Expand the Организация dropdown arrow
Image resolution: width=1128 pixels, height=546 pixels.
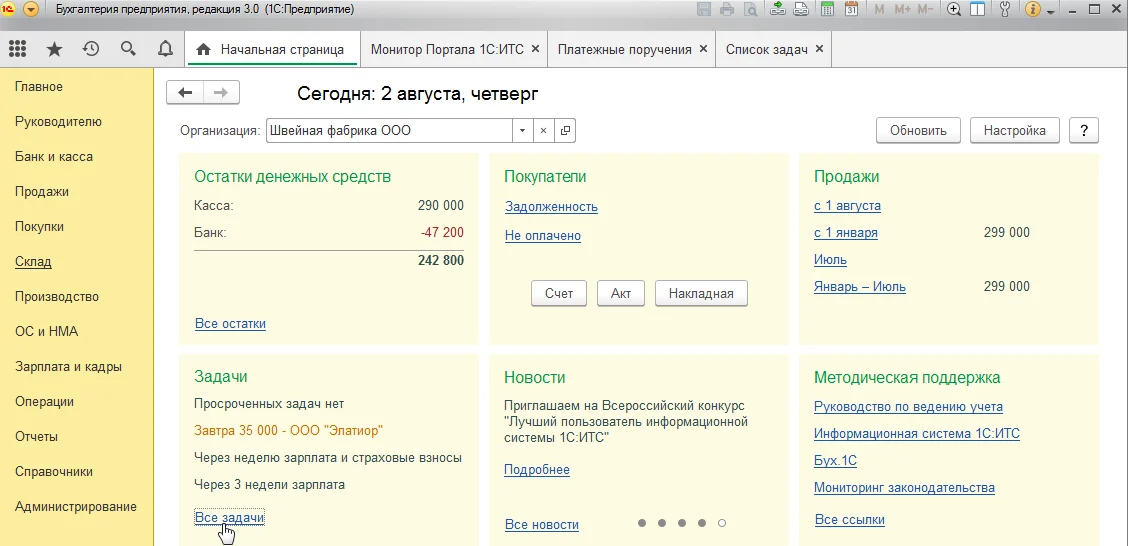[x=522, y=131]
